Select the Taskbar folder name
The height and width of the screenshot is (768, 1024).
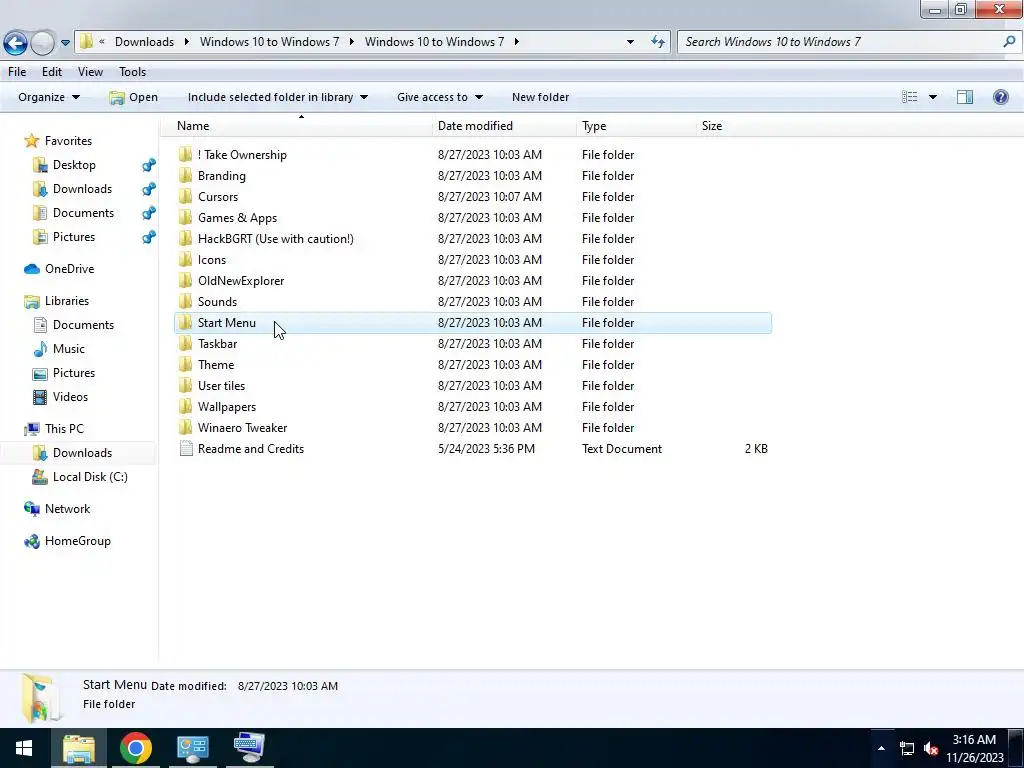coord(217,344)
